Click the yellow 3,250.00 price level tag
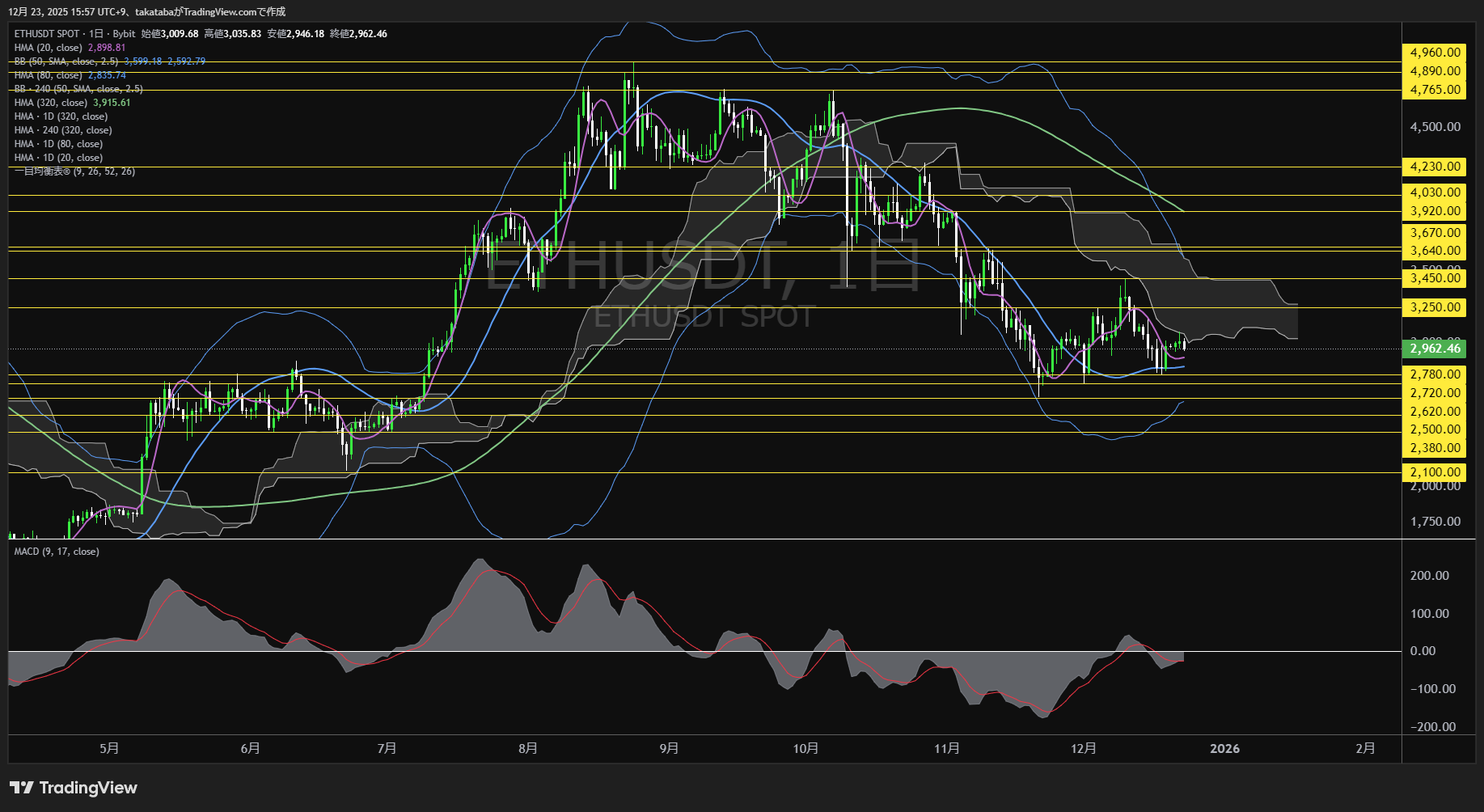 1434,307
